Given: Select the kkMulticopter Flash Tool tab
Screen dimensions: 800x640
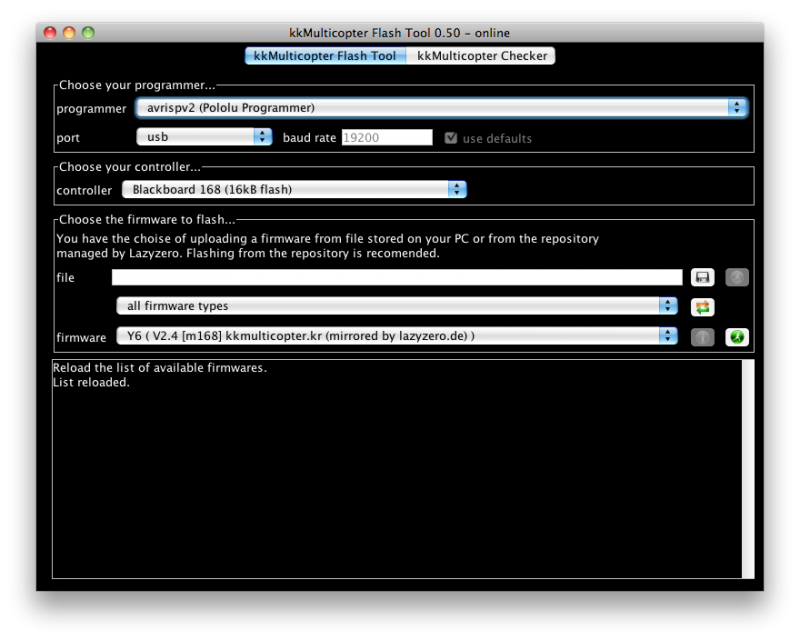Looking at the screenshot, I should coord(325,56).
